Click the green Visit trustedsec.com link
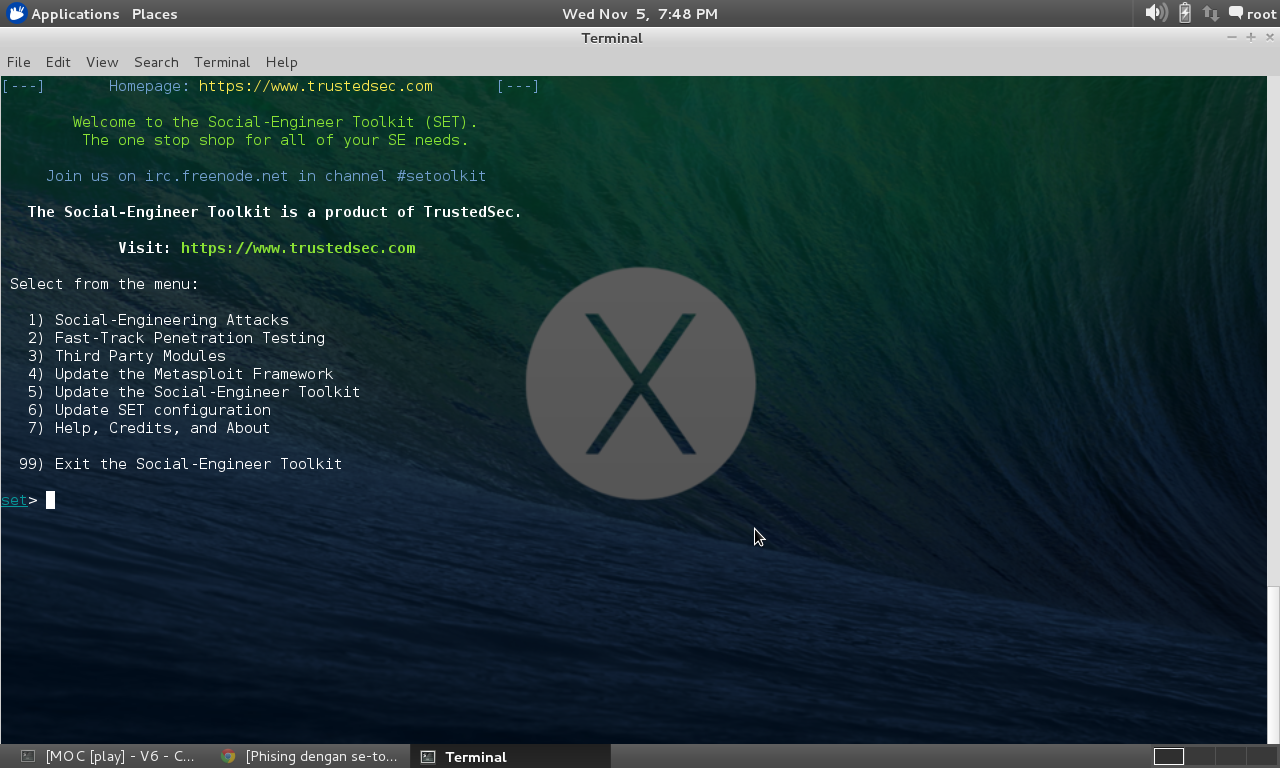 point(298,247)
